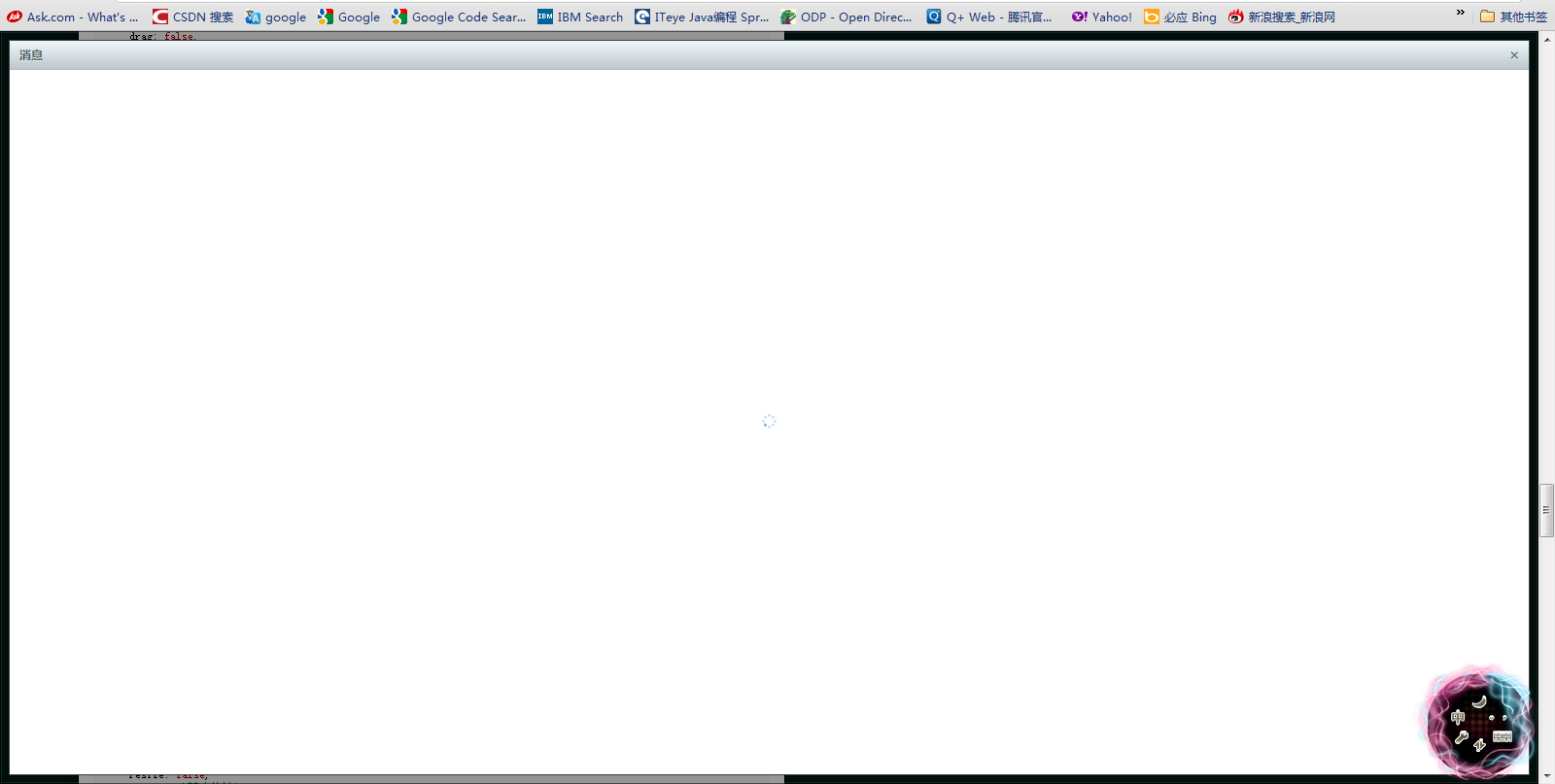Screen dimensions: 1555x784
Task: Open the Google Code Search bookmark
Action: click(459, 17)
